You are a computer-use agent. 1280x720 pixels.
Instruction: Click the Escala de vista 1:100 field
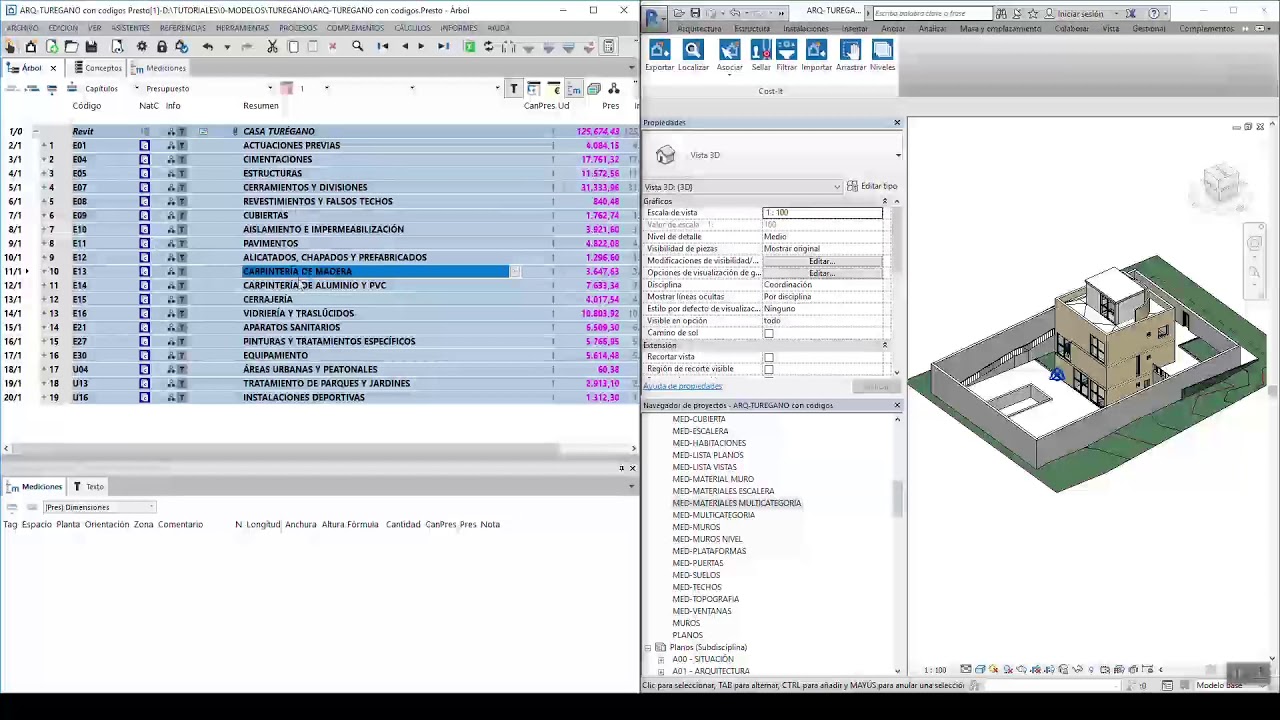tap(823, 213)
